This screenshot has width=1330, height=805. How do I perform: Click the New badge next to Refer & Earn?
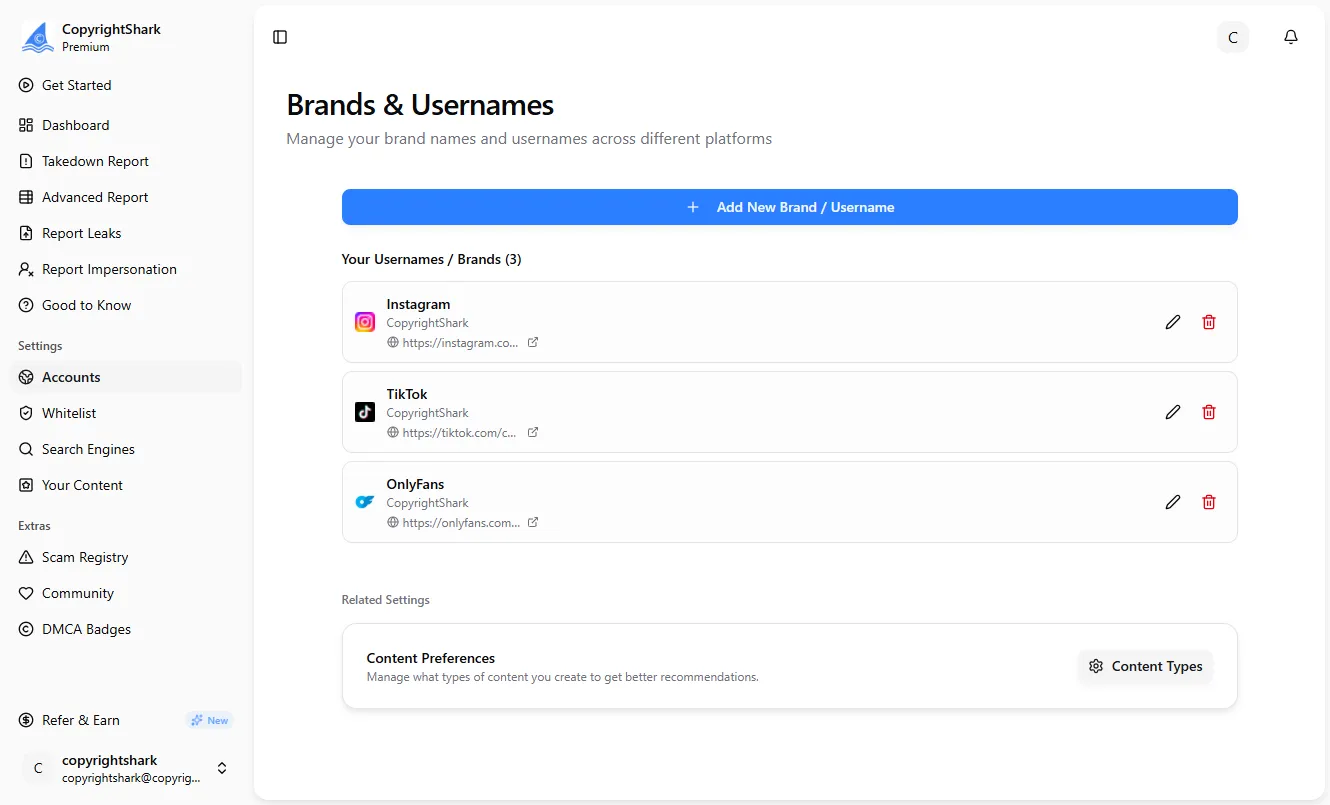click(209, 720)
